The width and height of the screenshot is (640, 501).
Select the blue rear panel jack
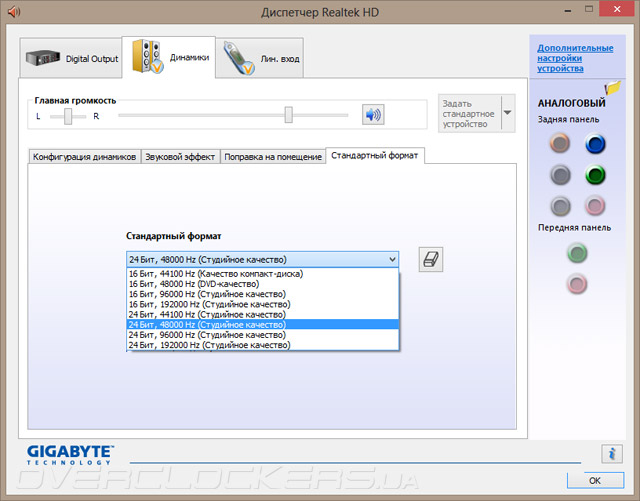(595, 144)
